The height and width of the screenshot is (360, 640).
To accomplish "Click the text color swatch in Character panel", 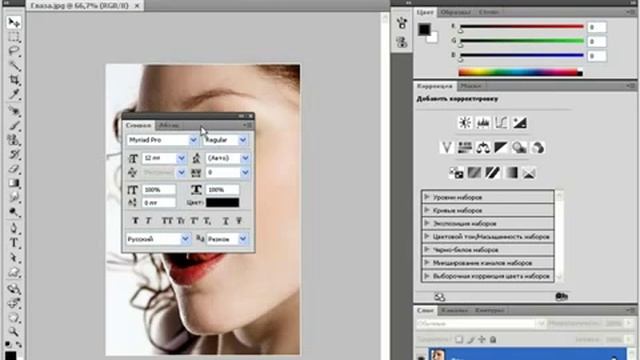I will click(222, 202).
